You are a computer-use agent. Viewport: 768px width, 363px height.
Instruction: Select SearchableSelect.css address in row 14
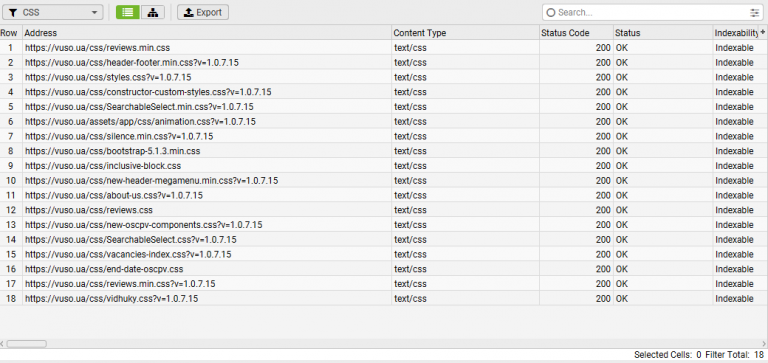pyautogui.click(x=207, y=240)
